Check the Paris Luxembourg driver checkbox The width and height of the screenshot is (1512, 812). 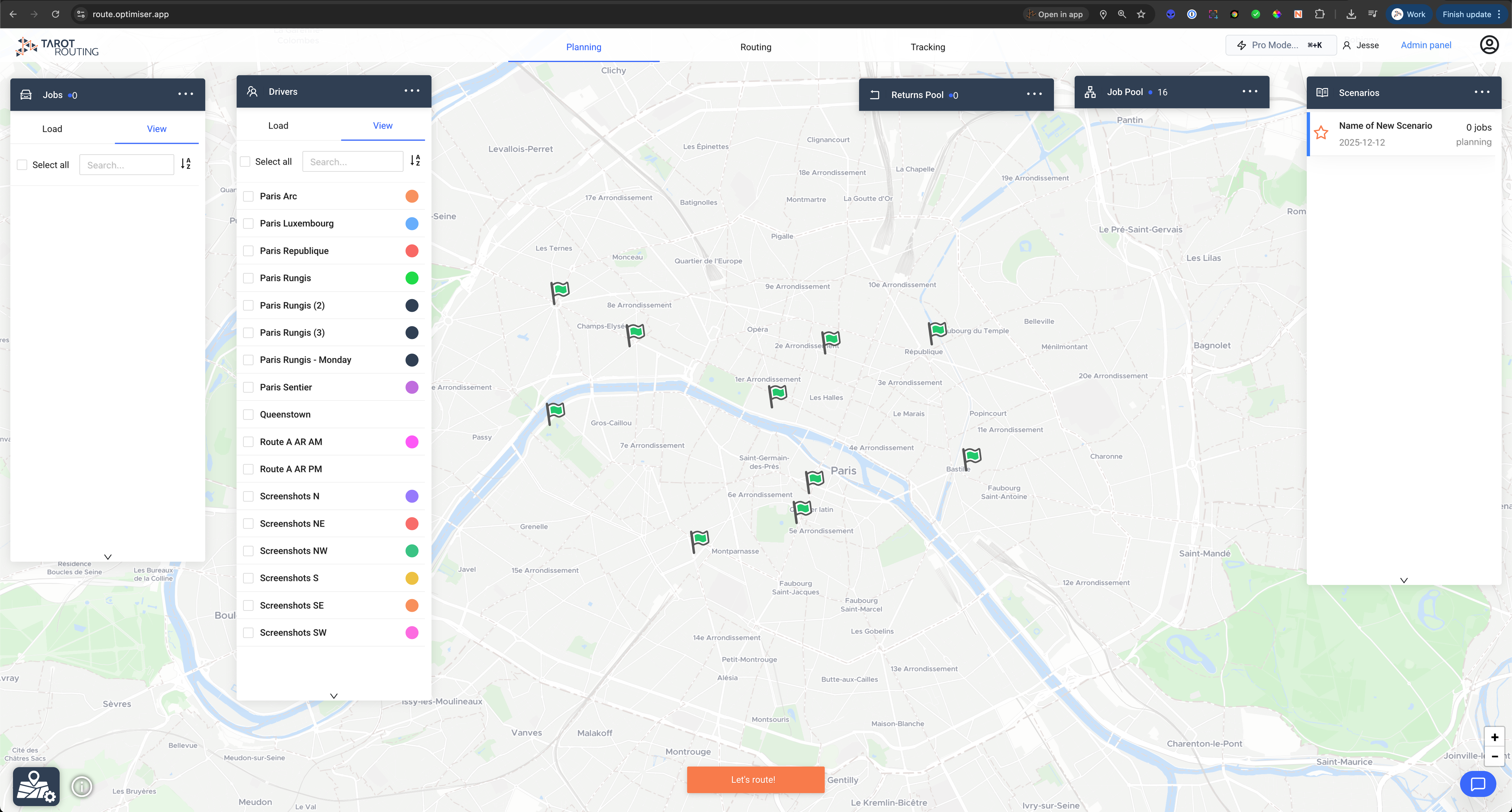coord(248,224)
